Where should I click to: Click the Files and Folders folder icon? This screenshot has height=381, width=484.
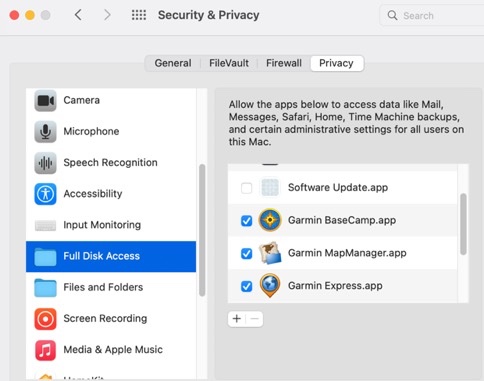click(x=45, y=287)
